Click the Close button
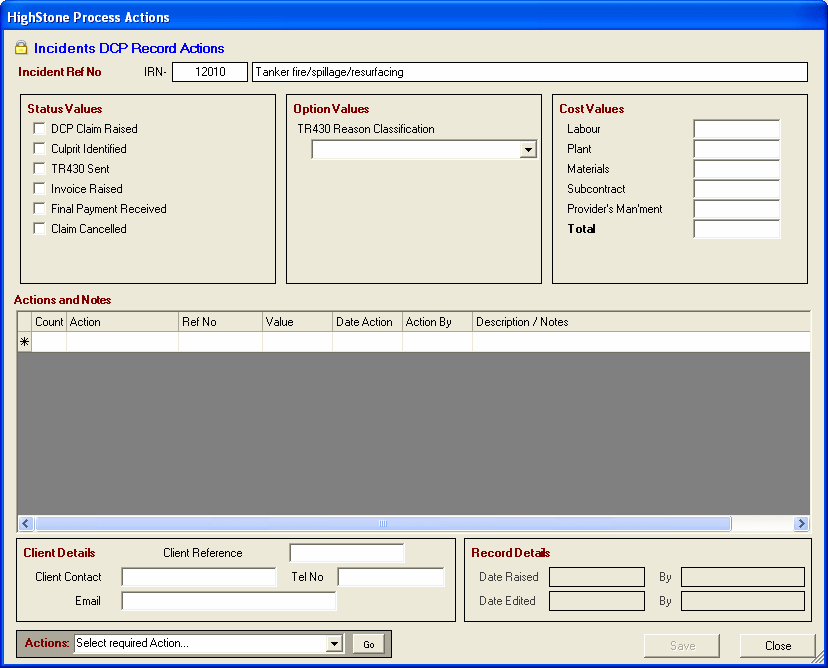 pos(777,646)
